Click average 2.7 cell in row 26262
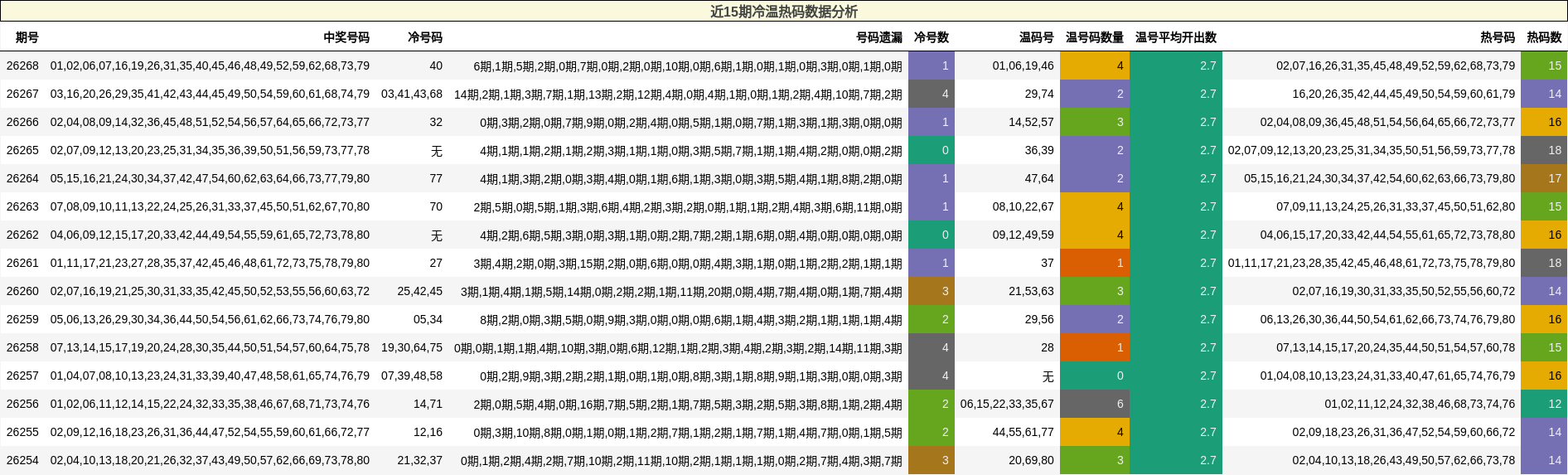 click(1176, 235)
